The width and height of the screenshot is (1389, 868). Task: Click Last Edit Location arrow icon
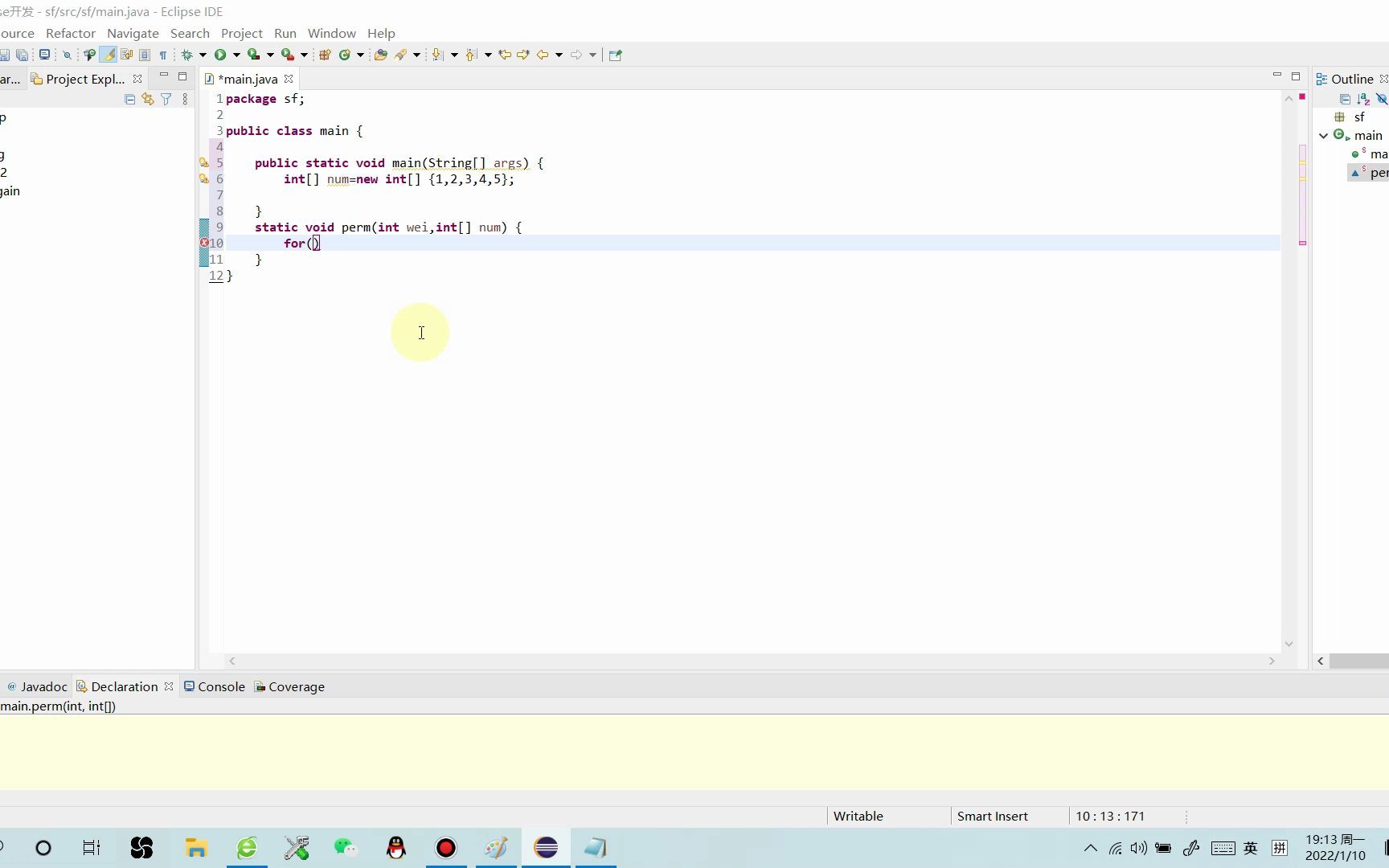pyautogui.click(x=505, y=55)
